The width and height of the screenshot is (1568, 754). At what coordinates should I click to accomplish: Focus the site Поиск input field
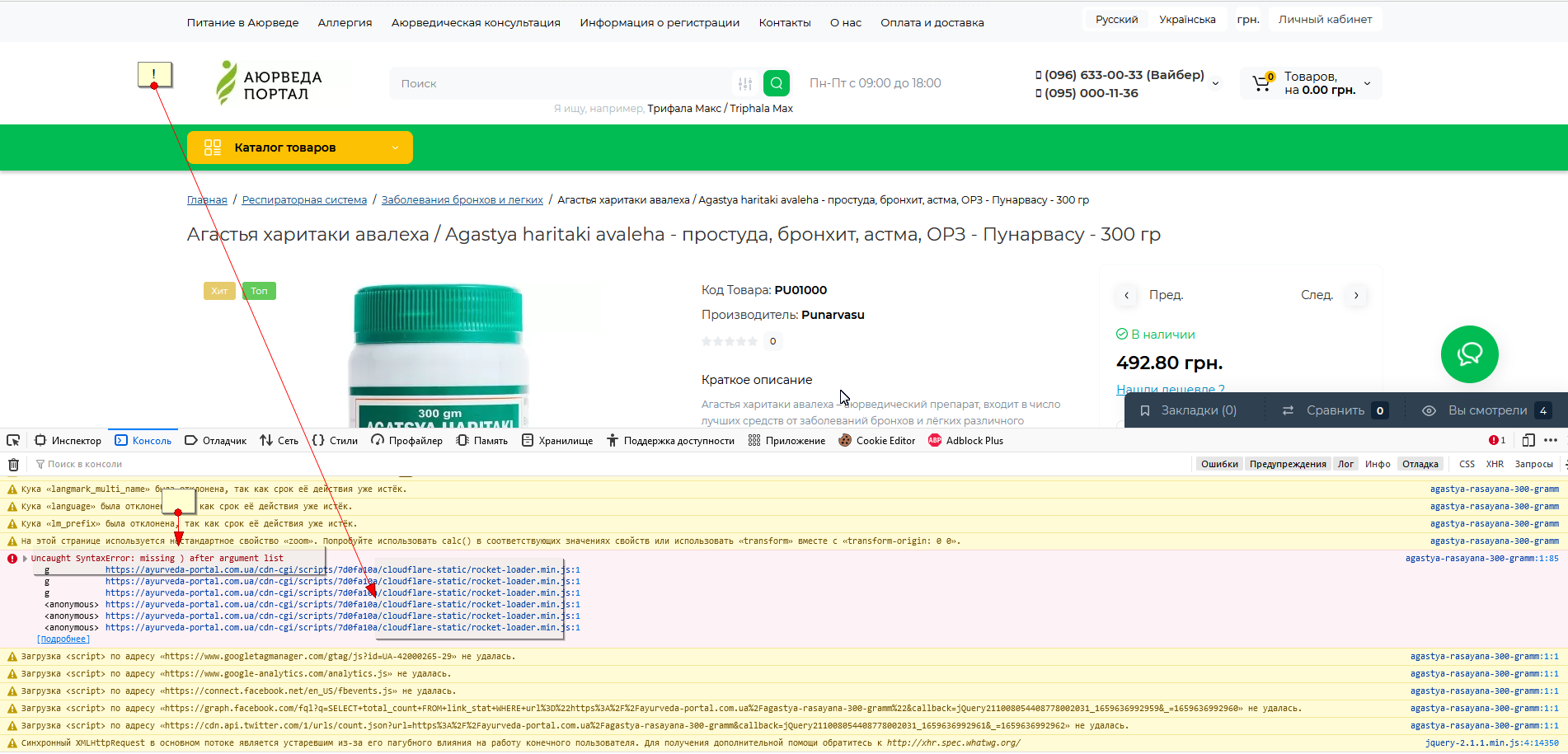click(x=561, y=83)
